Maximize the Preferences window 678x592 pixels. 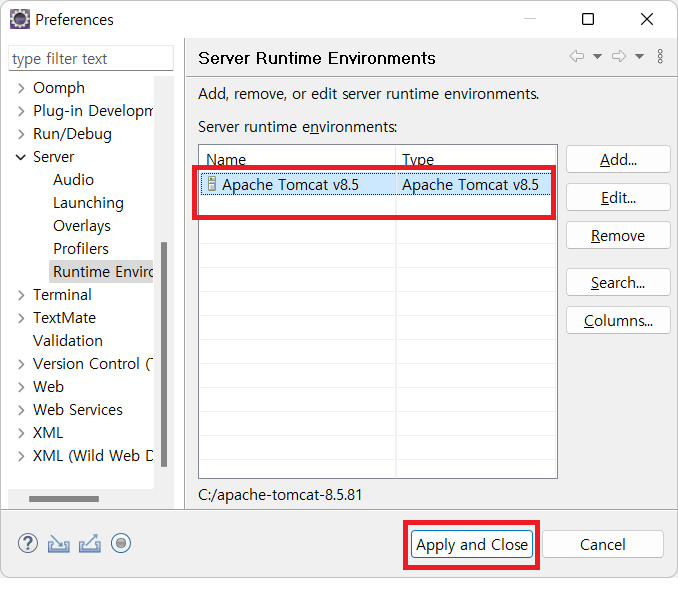point(588,19)
